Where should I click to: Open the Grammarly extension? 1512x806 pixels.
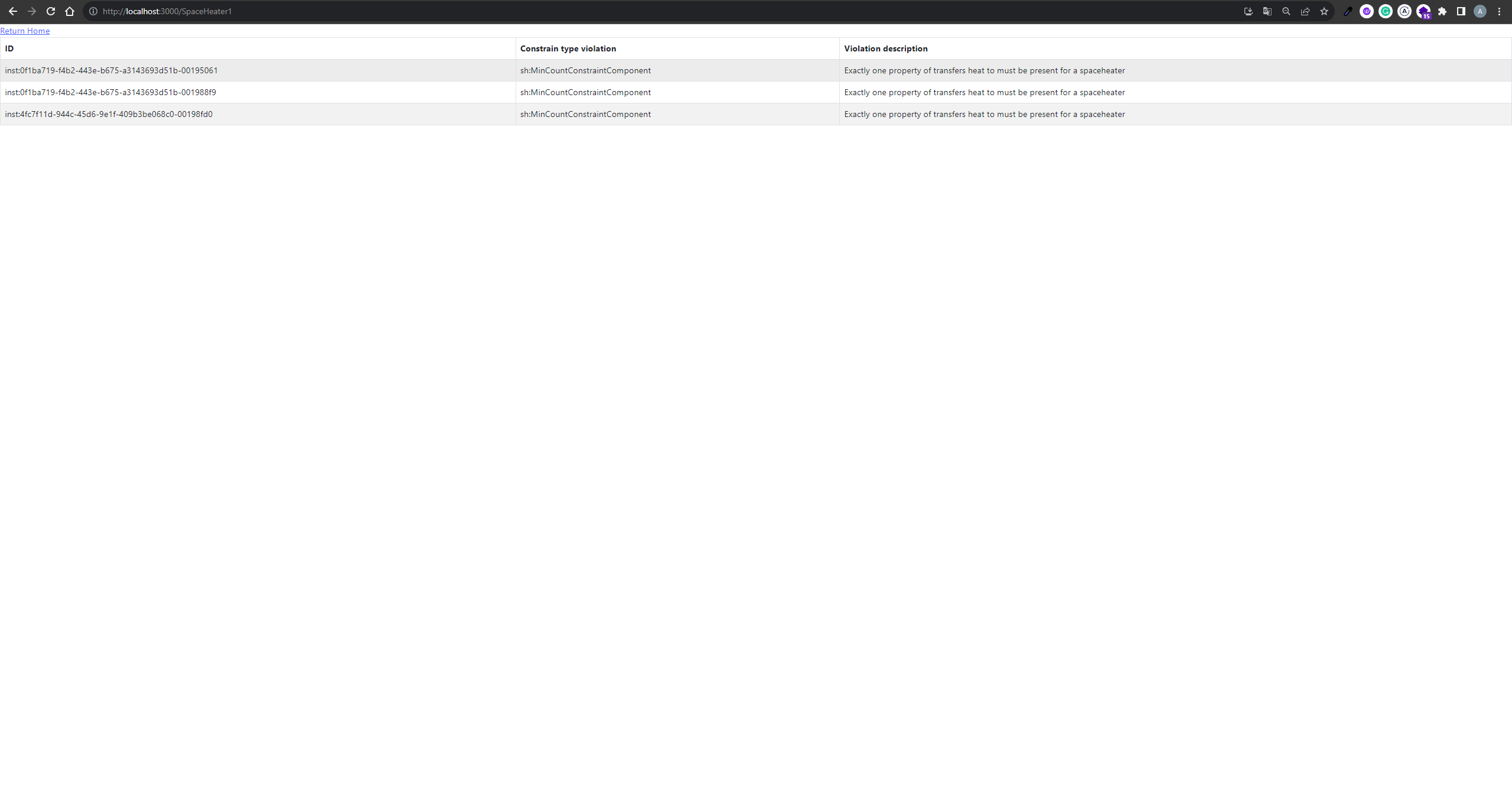pos(1386,11)
